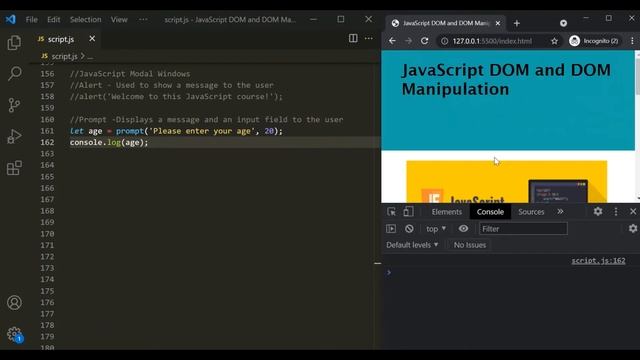Open the File menu
The width and height of the screenshot is (640, 360).
click(x=31, y=19)
